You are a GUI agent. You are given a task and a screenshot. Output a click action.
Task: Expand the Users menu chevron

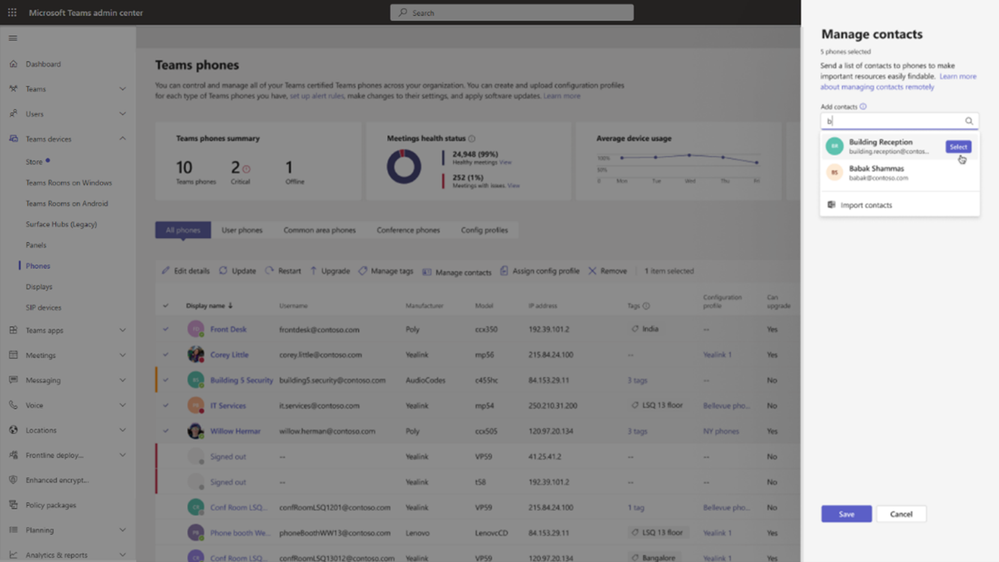(x=122, y=113)
